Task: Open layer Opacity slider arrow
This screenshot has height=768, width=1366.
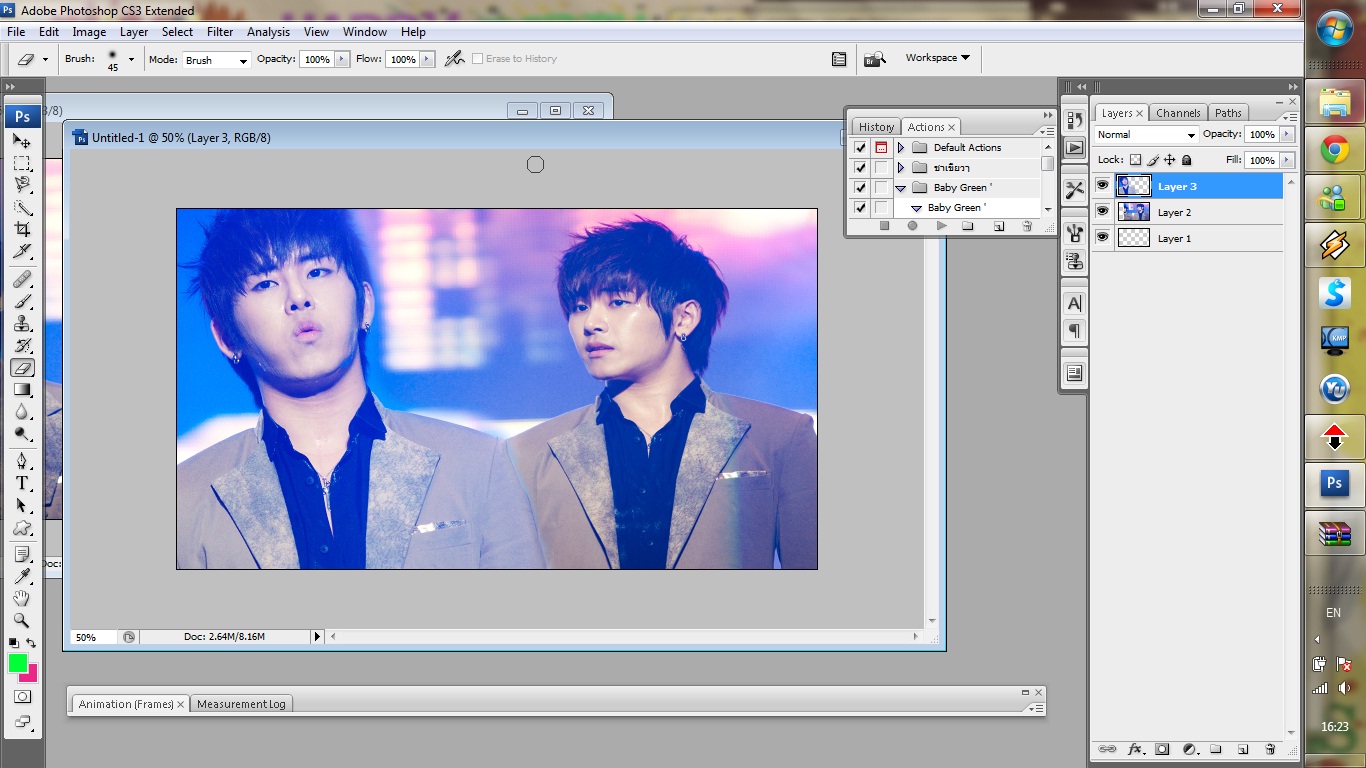Action: click(1287, 134)
